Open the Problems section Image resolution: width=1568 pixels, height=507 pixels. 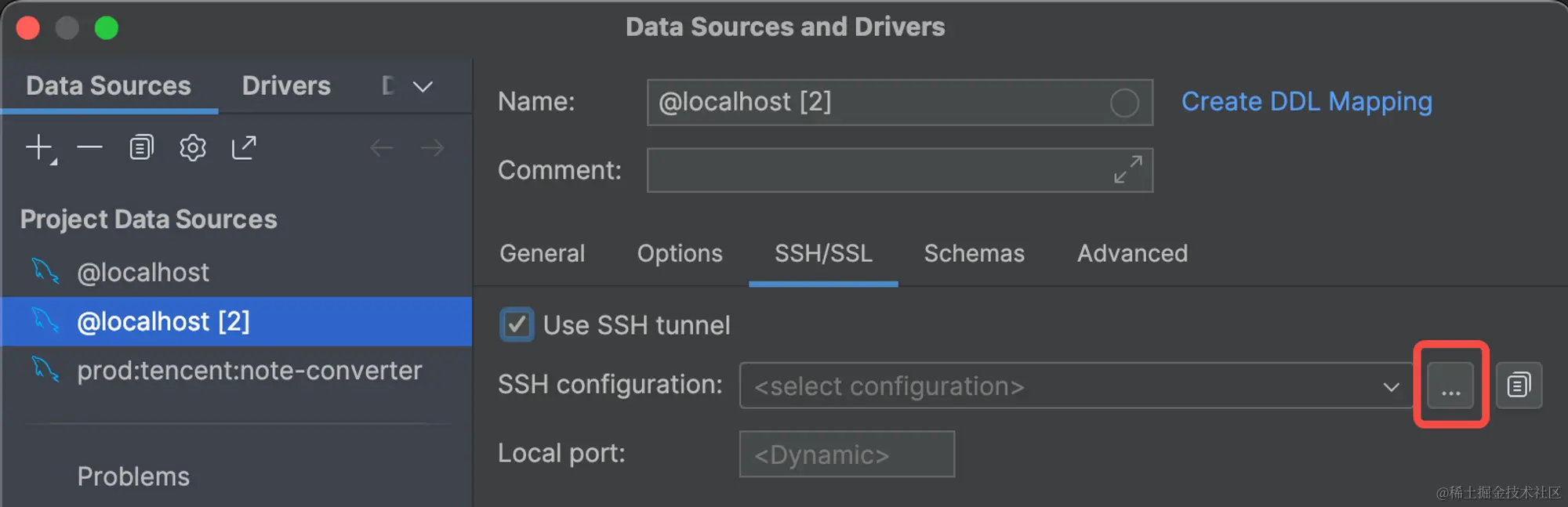pyautogui.click(x=133, y=476)
